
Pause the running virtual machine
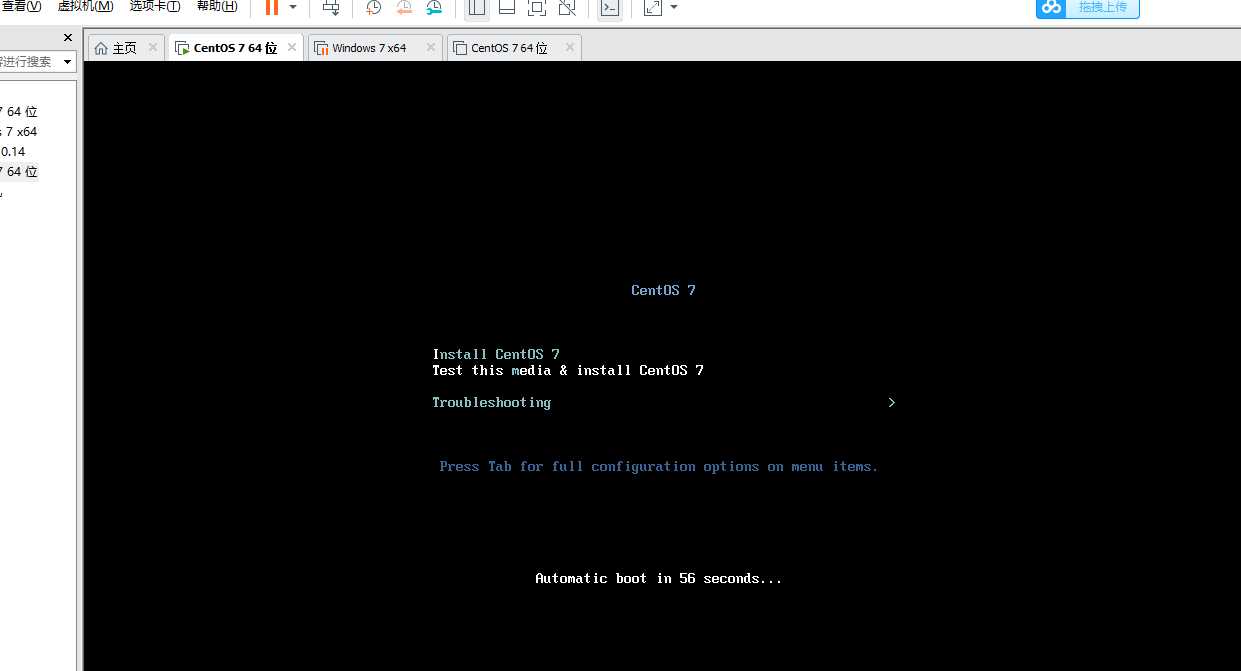[272, 8]
